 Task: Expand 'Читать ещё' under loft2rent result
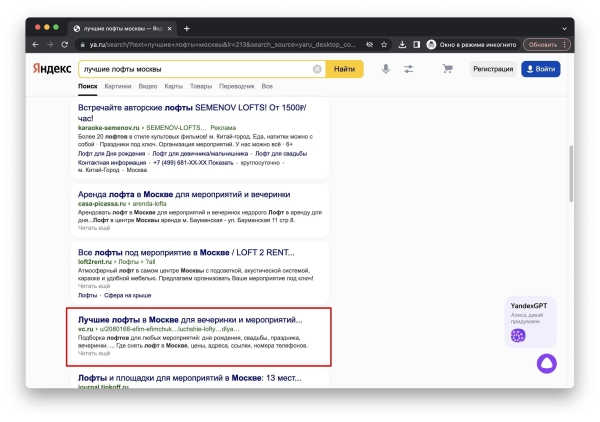point(94,286)
